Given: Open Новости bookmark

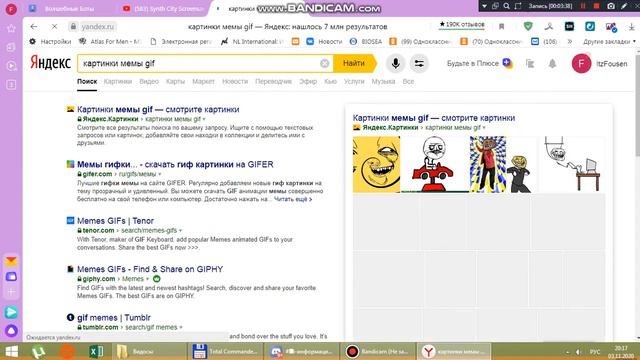Looking at the screenshot, I should 324,42.
